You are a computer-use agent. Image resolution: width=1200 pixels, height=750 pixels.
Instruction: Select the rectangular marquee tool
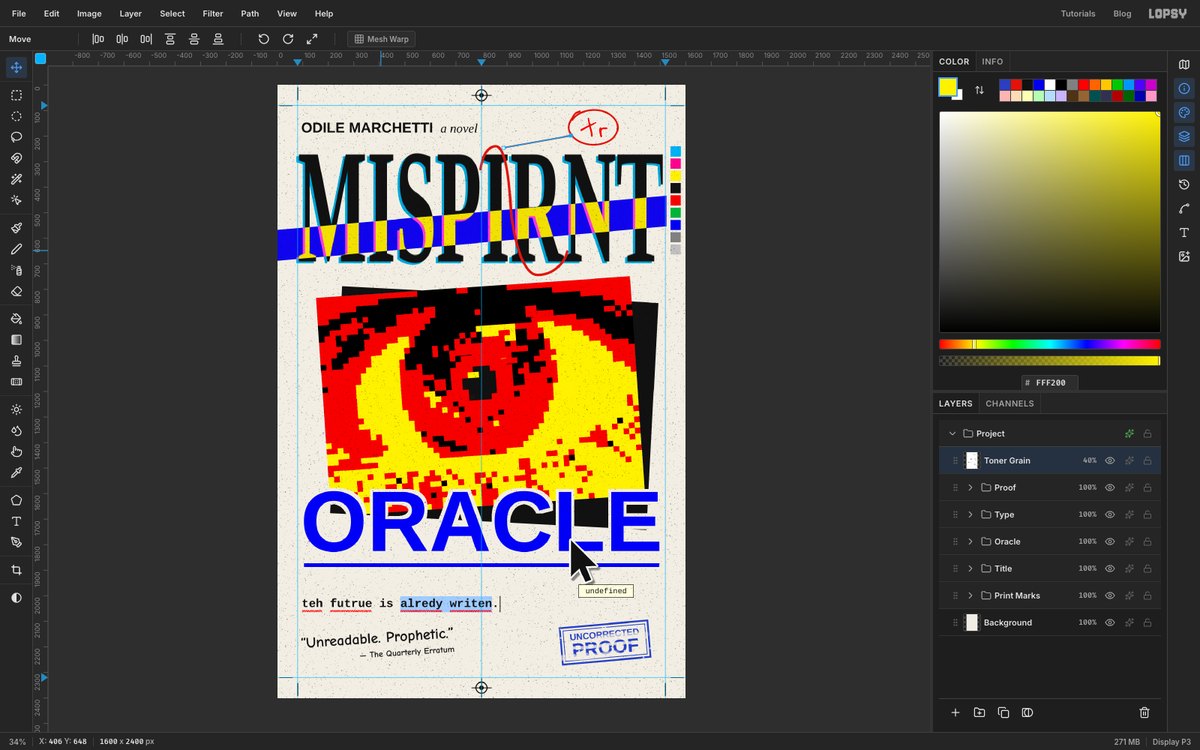click(x=16, y=95)
